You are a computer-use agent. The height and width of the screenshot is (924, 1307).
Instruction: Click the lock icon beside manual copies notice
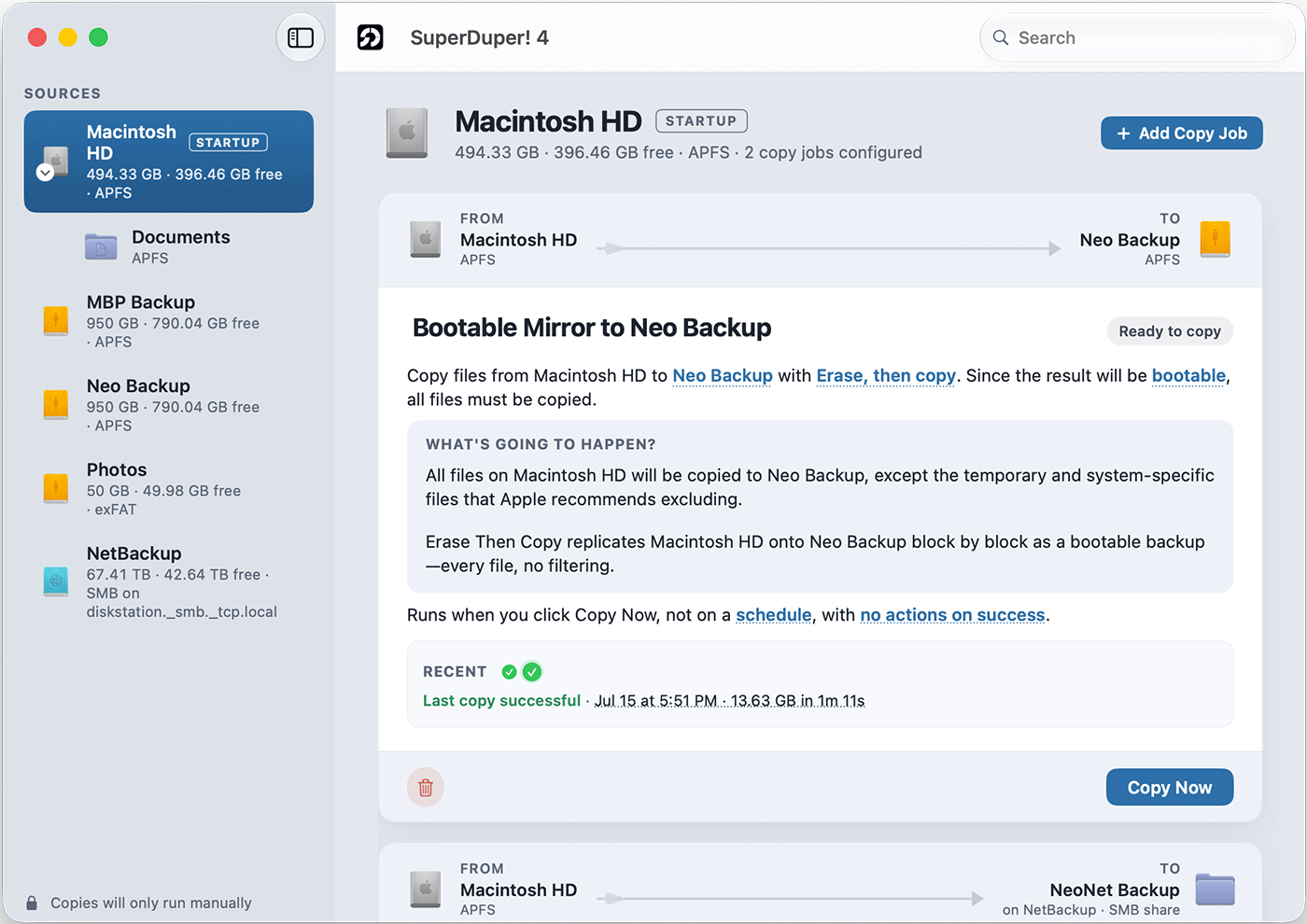pos(32,903)
